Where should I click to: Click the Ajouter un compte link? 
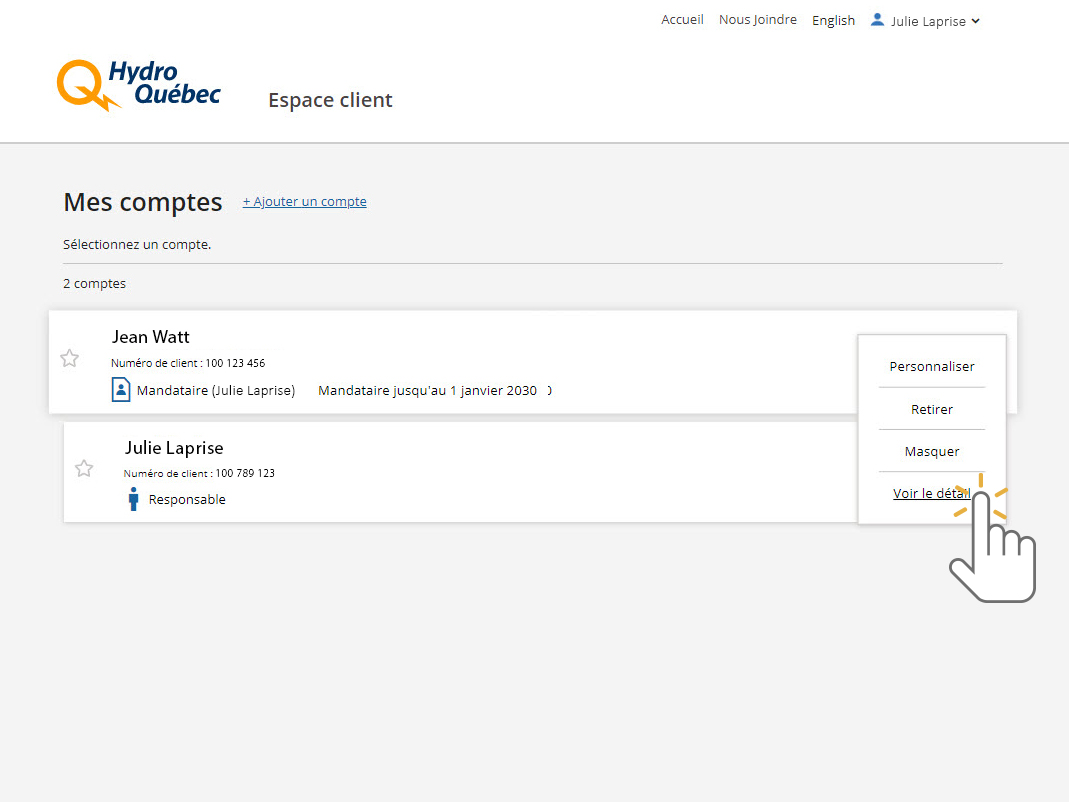click(304, 202)
